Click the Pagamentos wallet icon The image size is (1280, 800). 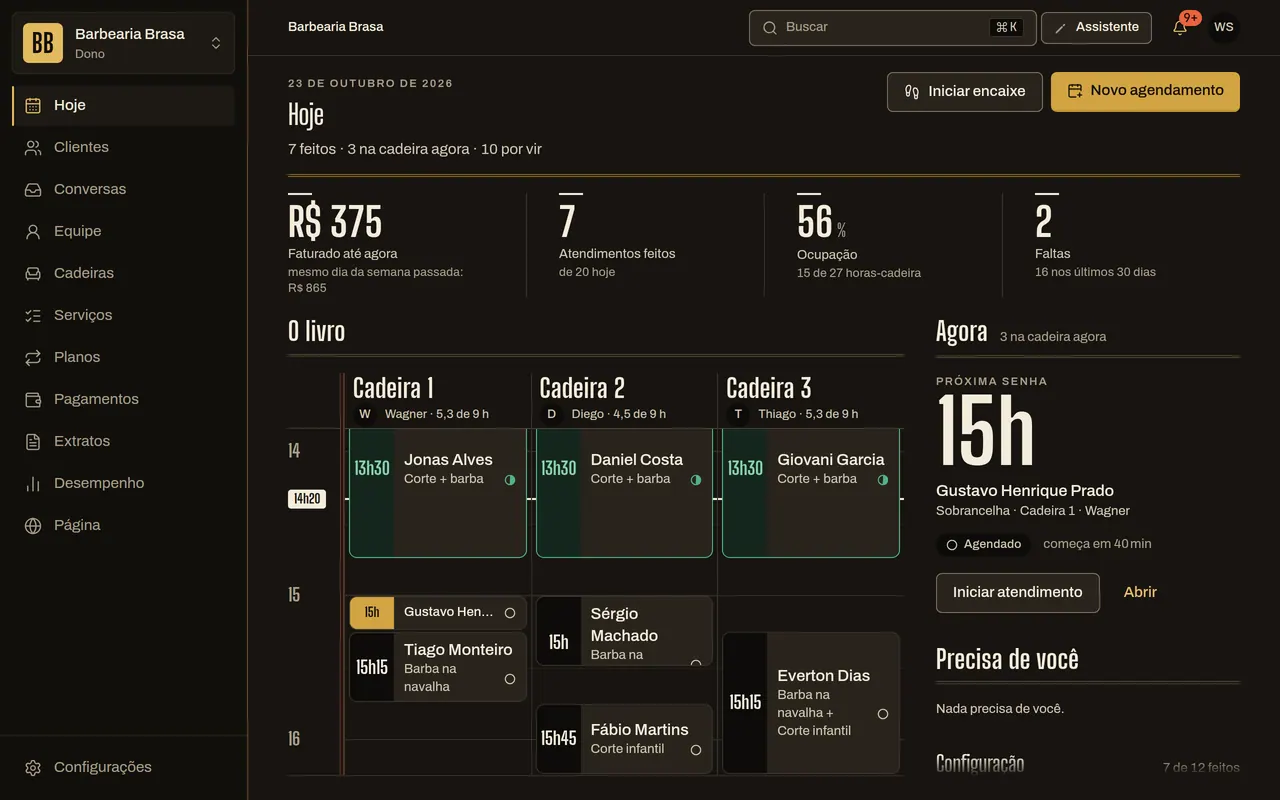33,399
